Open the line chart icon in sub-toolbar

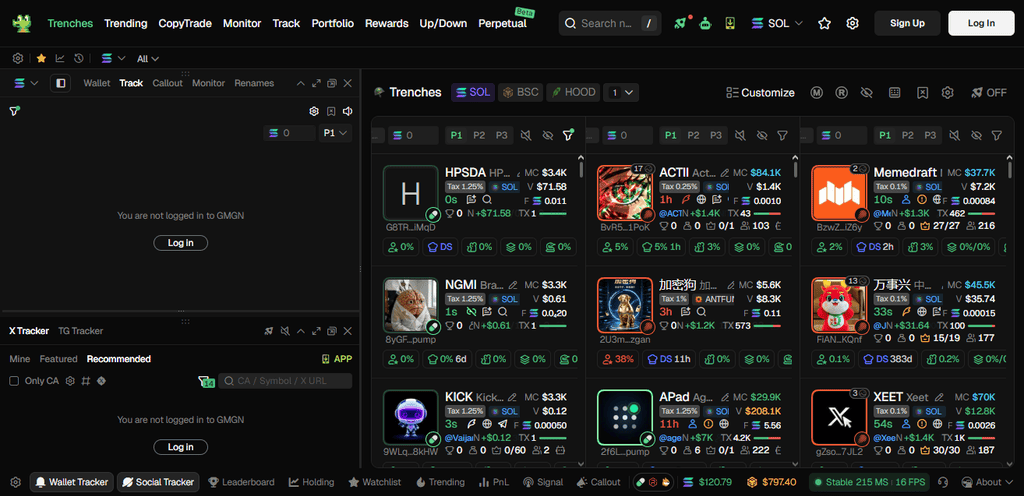coord(60,59)
